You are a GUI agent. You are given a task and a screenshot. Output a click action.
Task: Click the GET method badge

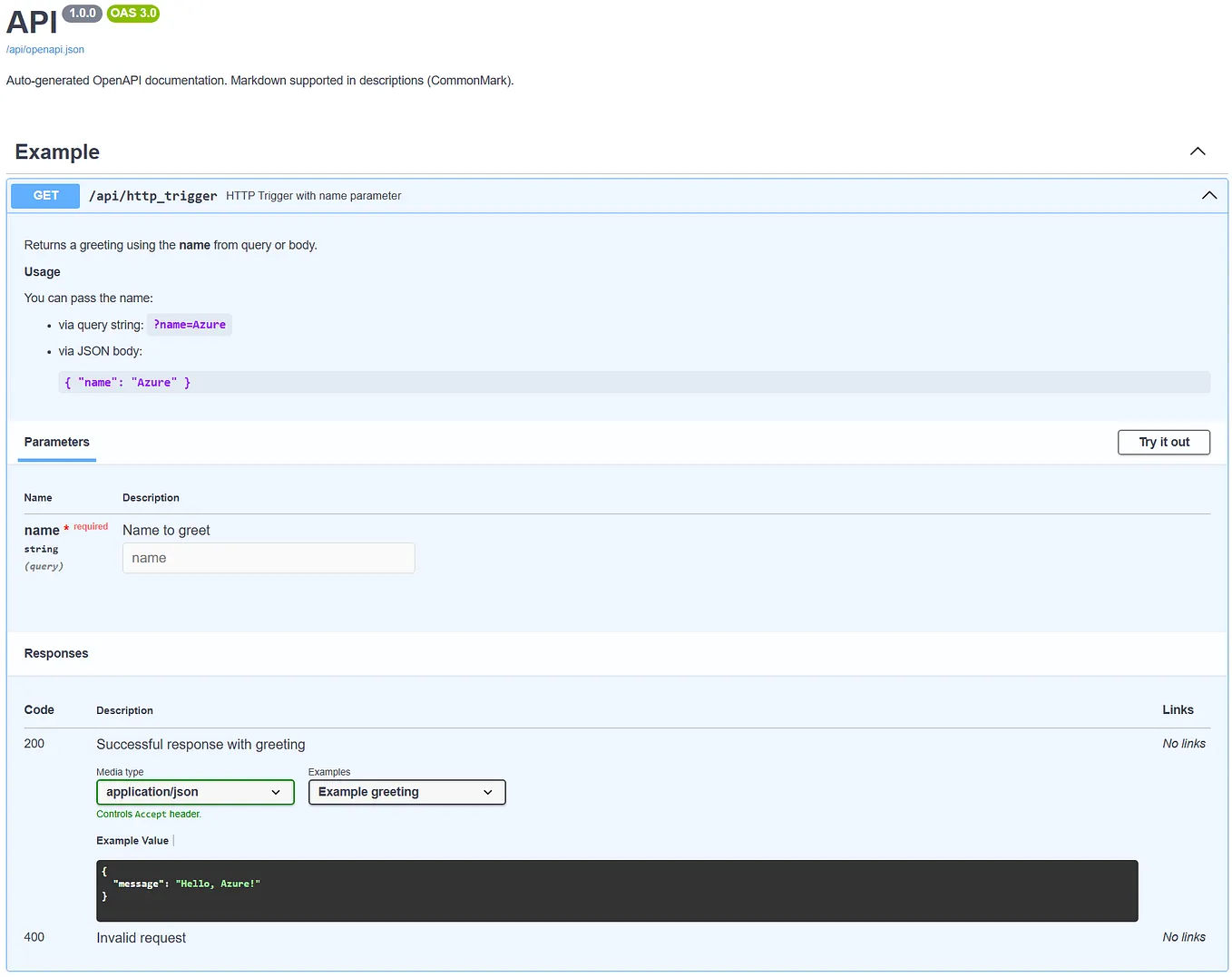pos(44,195)
